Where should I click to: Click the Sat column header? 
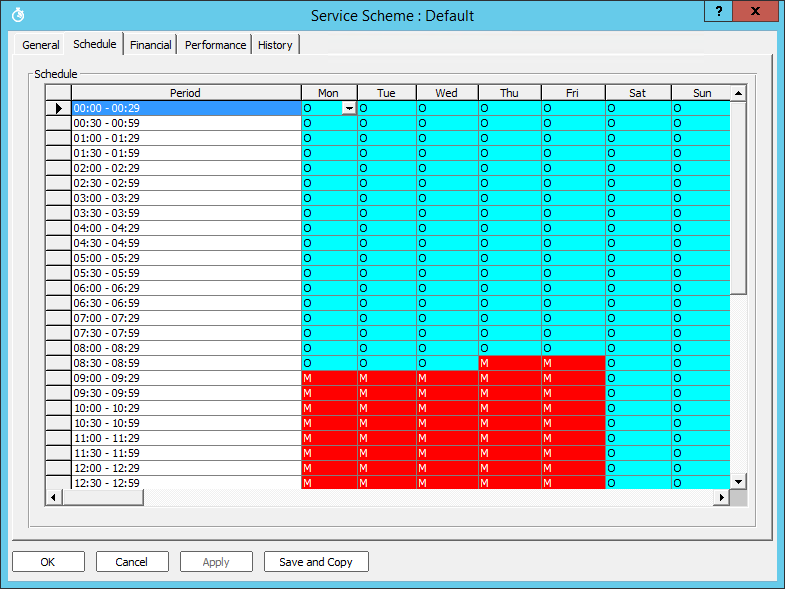(x=638, y=93)
